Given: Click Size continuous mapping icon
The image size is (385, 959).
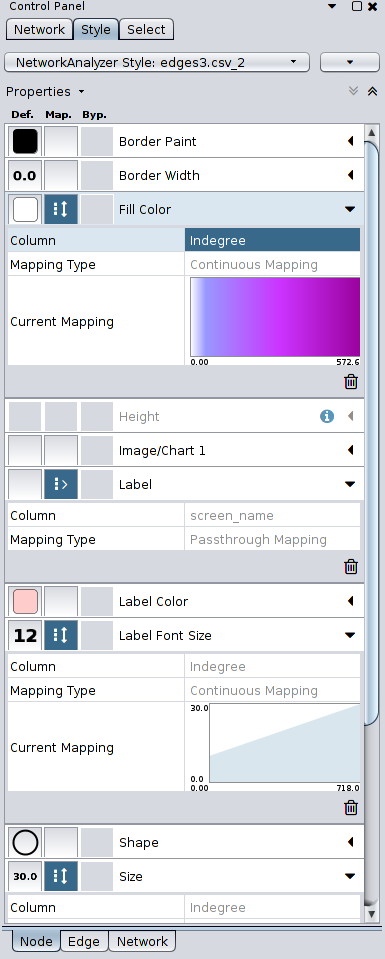Looking at the screenshot, I should coord(61,876).
